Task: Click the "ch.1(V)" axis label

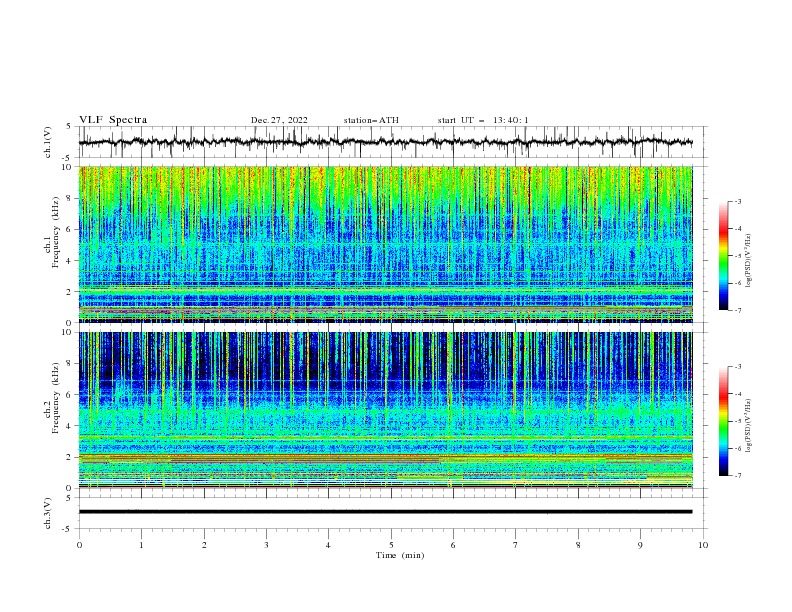Action: 48,142
